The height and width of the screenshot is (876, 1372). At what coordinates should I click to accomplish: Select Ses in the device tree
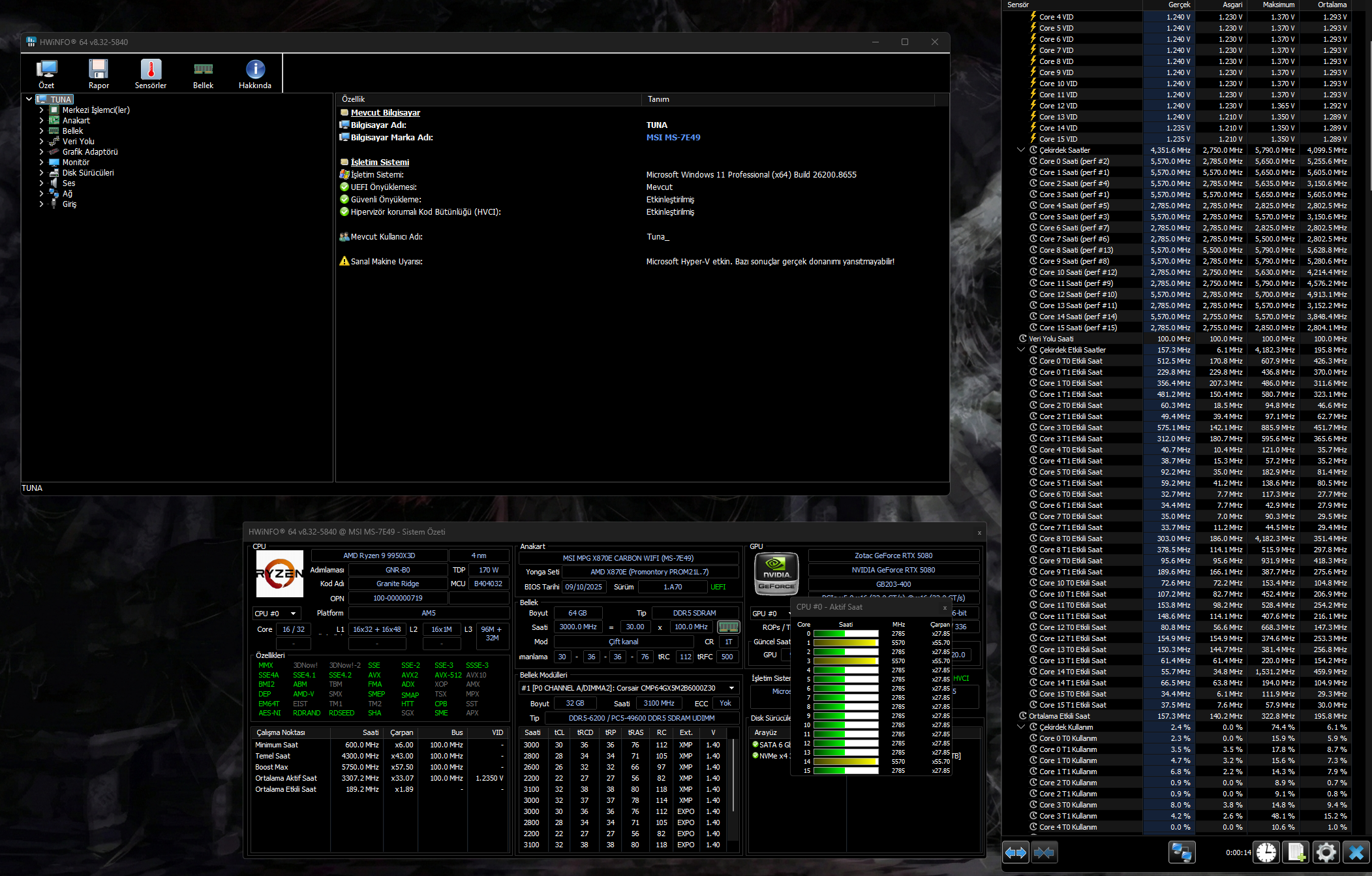point(69,183)
